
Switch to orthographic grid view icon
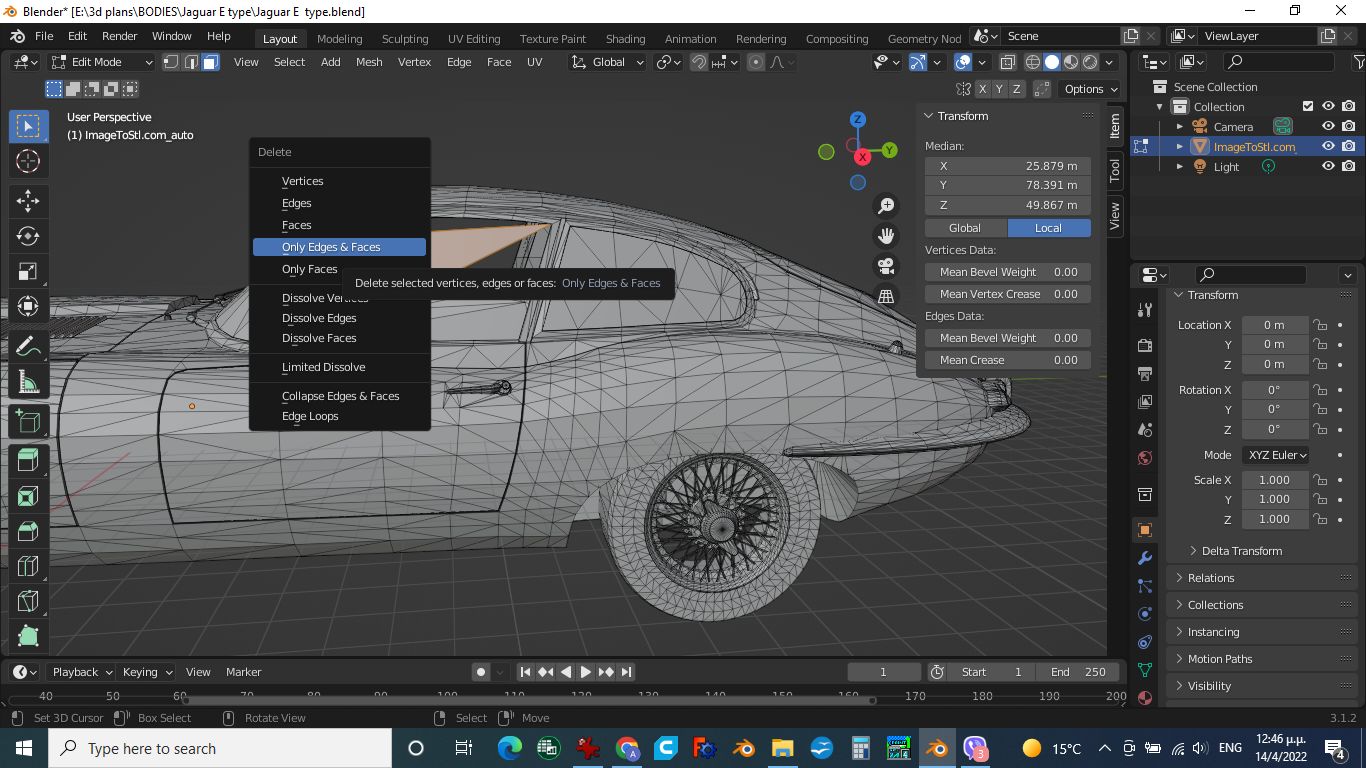886,296
